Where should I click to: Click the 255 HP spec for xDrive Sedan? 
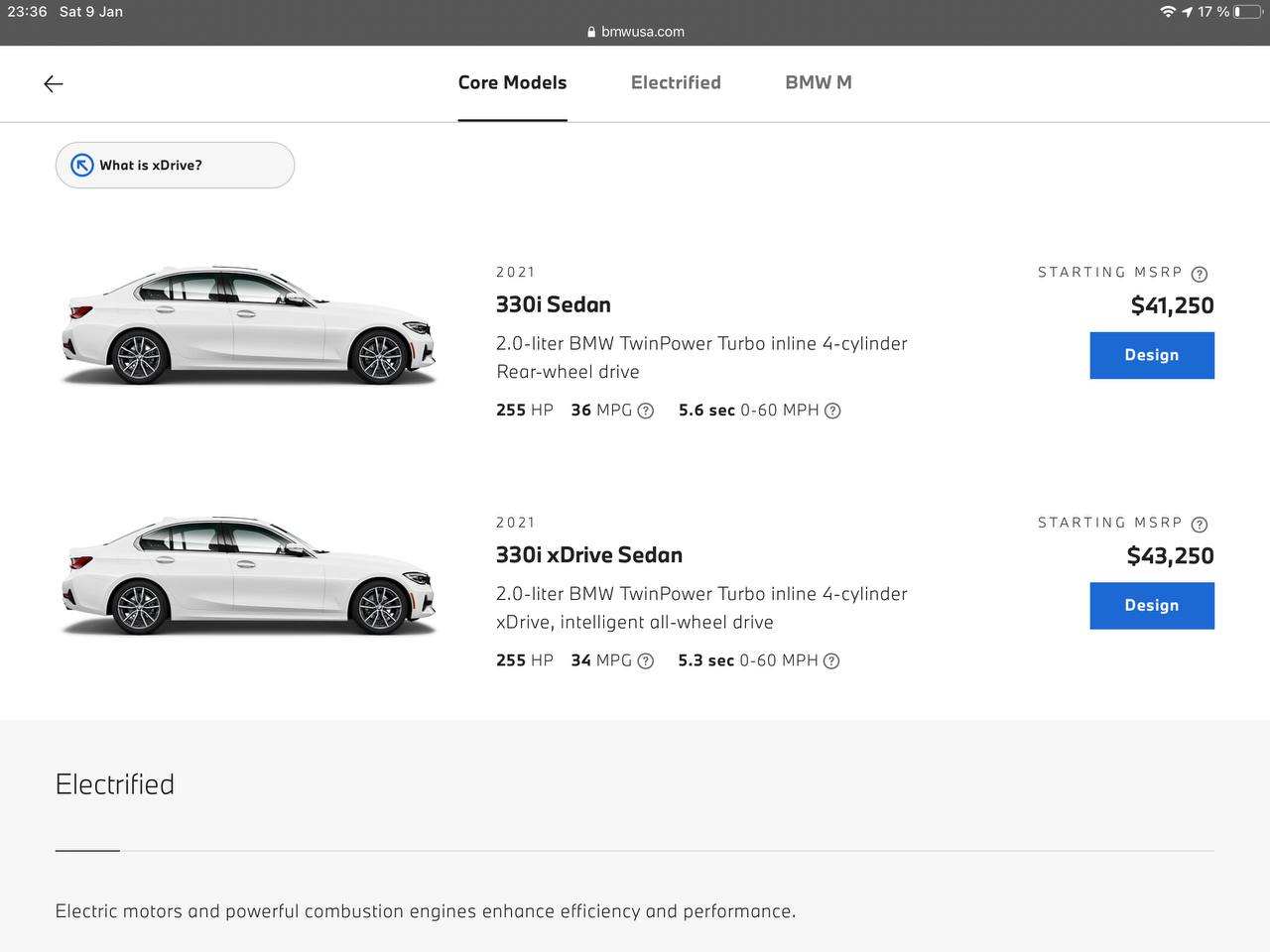(x=525, y=661)
